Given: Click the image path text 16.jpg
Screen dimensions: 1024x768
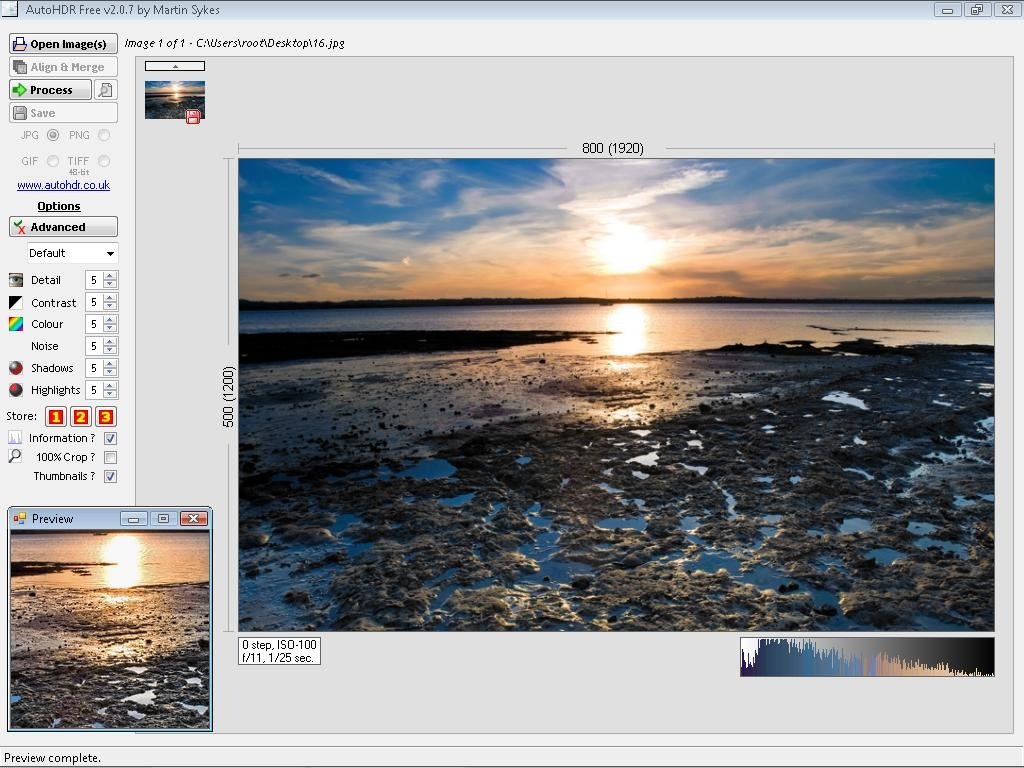Looking at the screenshot, I should pyautogui.click(x=270, y=43).
